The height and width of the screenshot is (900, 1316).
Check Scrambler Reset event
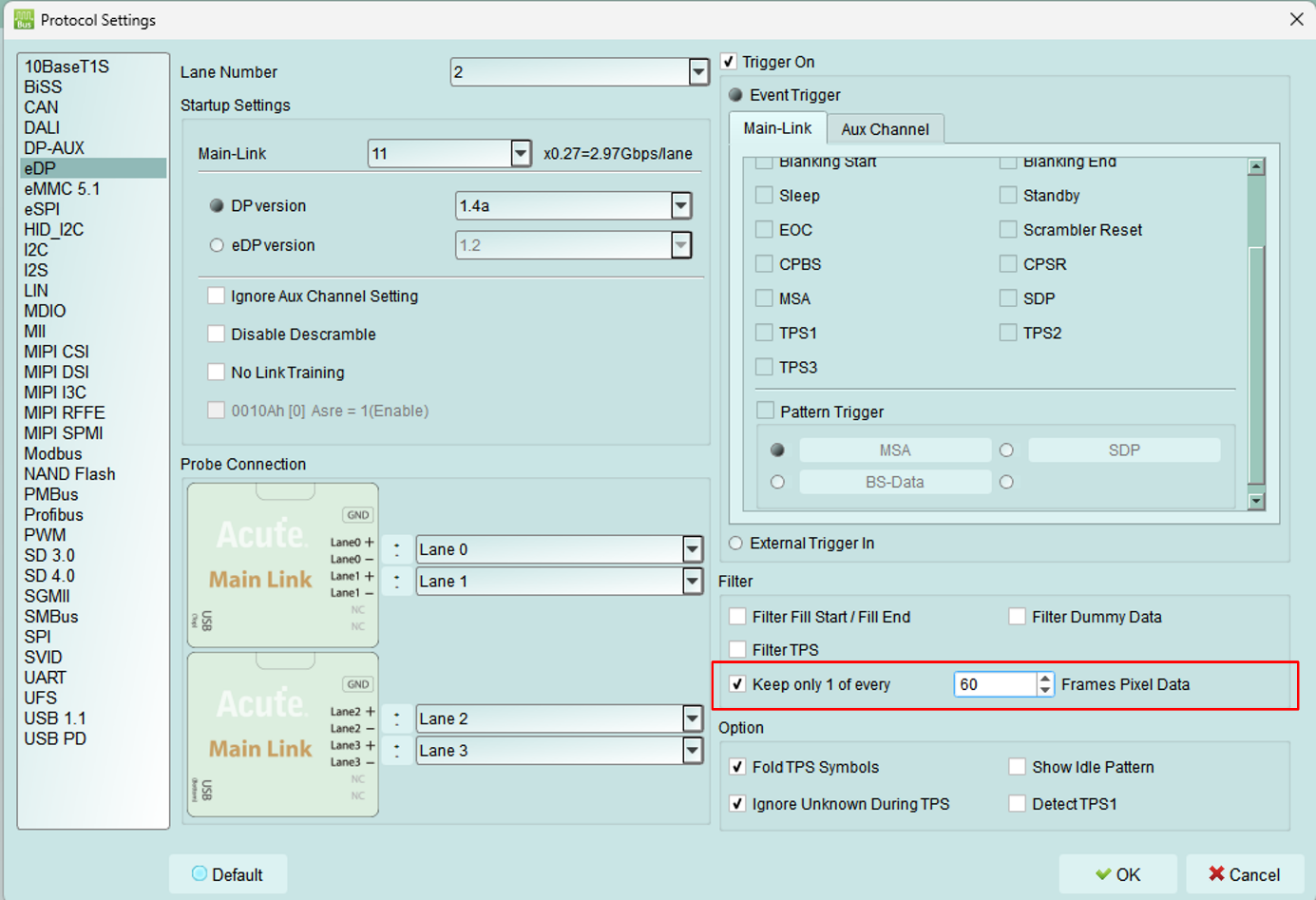coord(1008,230)
